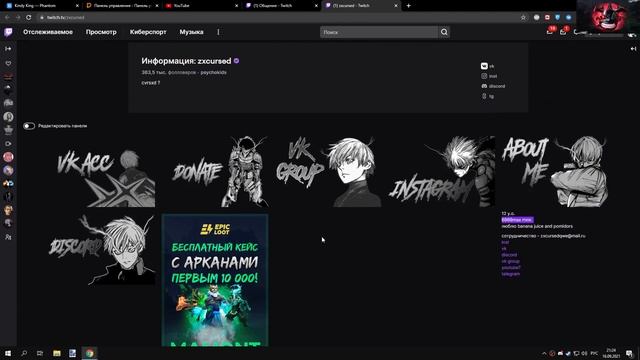Image resolution: width=640 pixels, height=360 pixels.
Task: Click the telegram link under About Me
Action: [511, 274]
